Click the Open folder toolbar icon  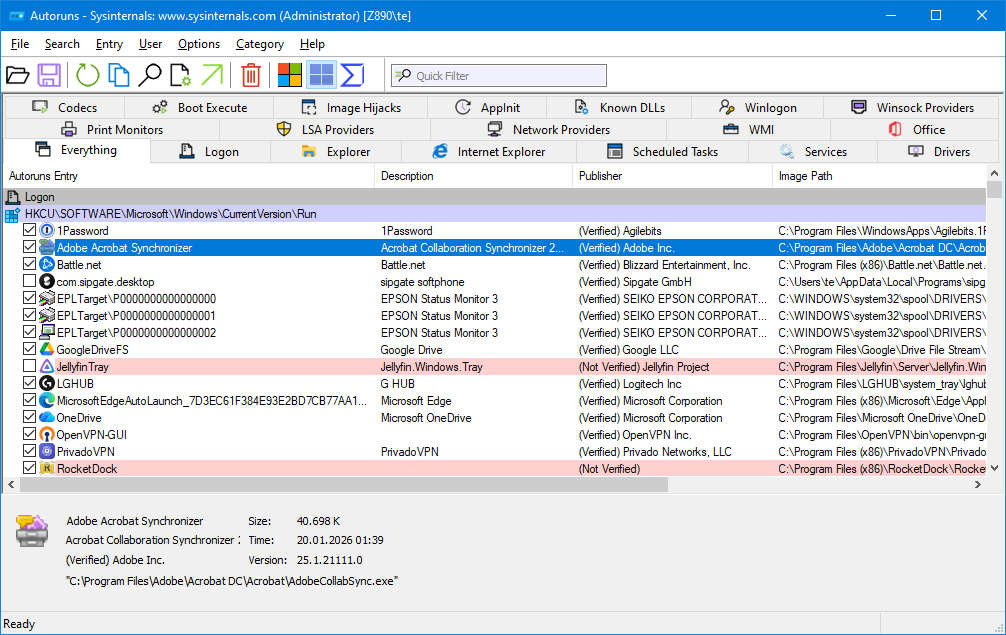18,75
